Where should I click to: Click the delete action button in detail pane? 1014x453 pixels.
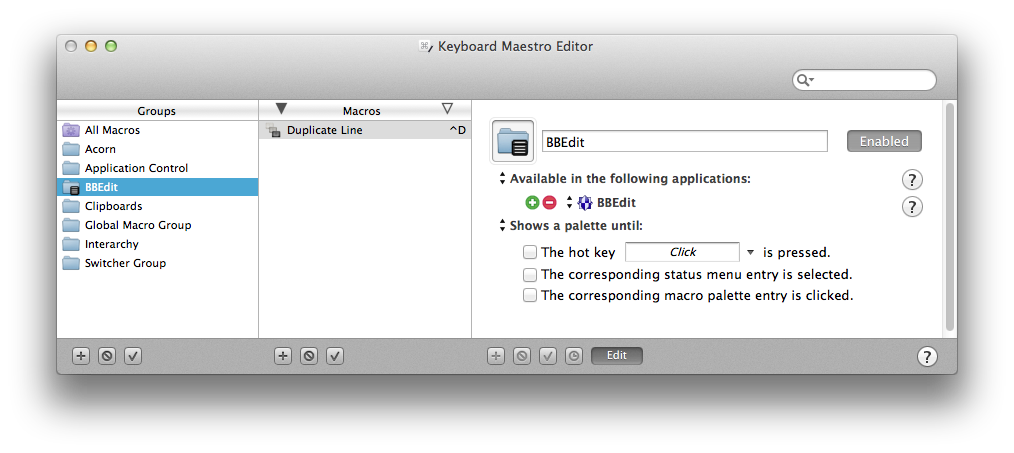pos(522,356)
